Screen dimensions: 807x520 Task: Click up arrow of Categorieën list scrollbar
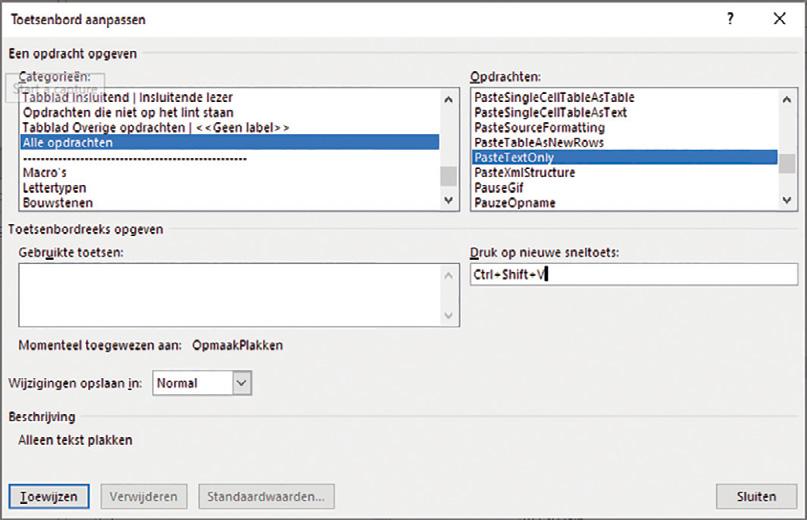coord(448,99)
